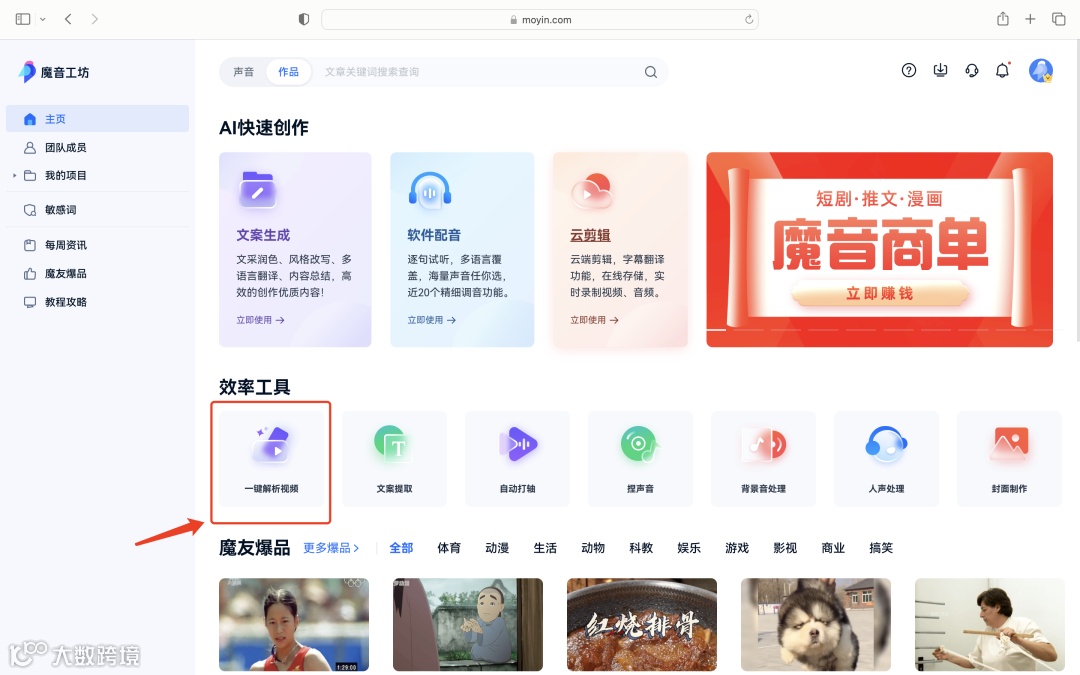Open the user avatar account menu
The height and width of the screenshot is (675, 1080).
point(1040,70)
